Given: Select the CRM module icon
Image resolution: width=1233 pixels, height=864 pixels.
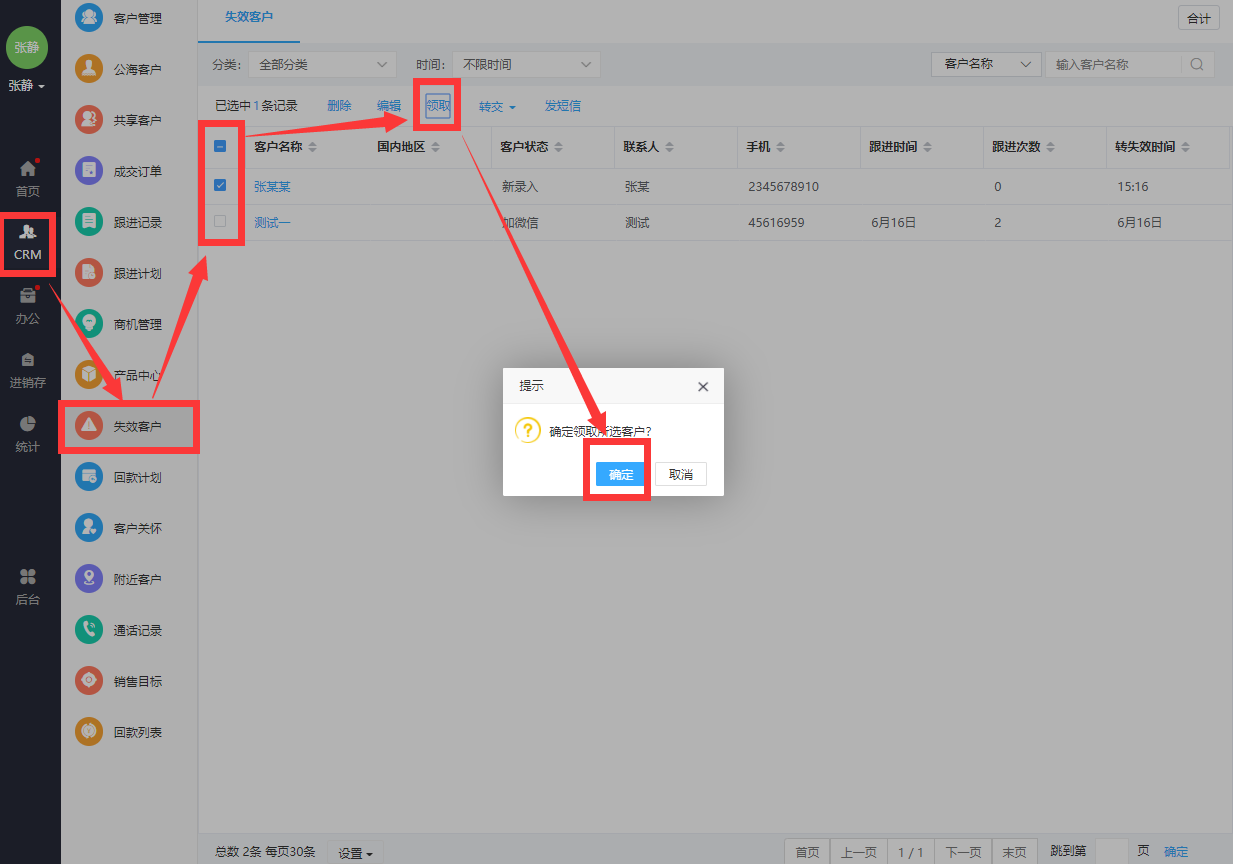Looking at the screenshot, I should (x=28, y=232).
